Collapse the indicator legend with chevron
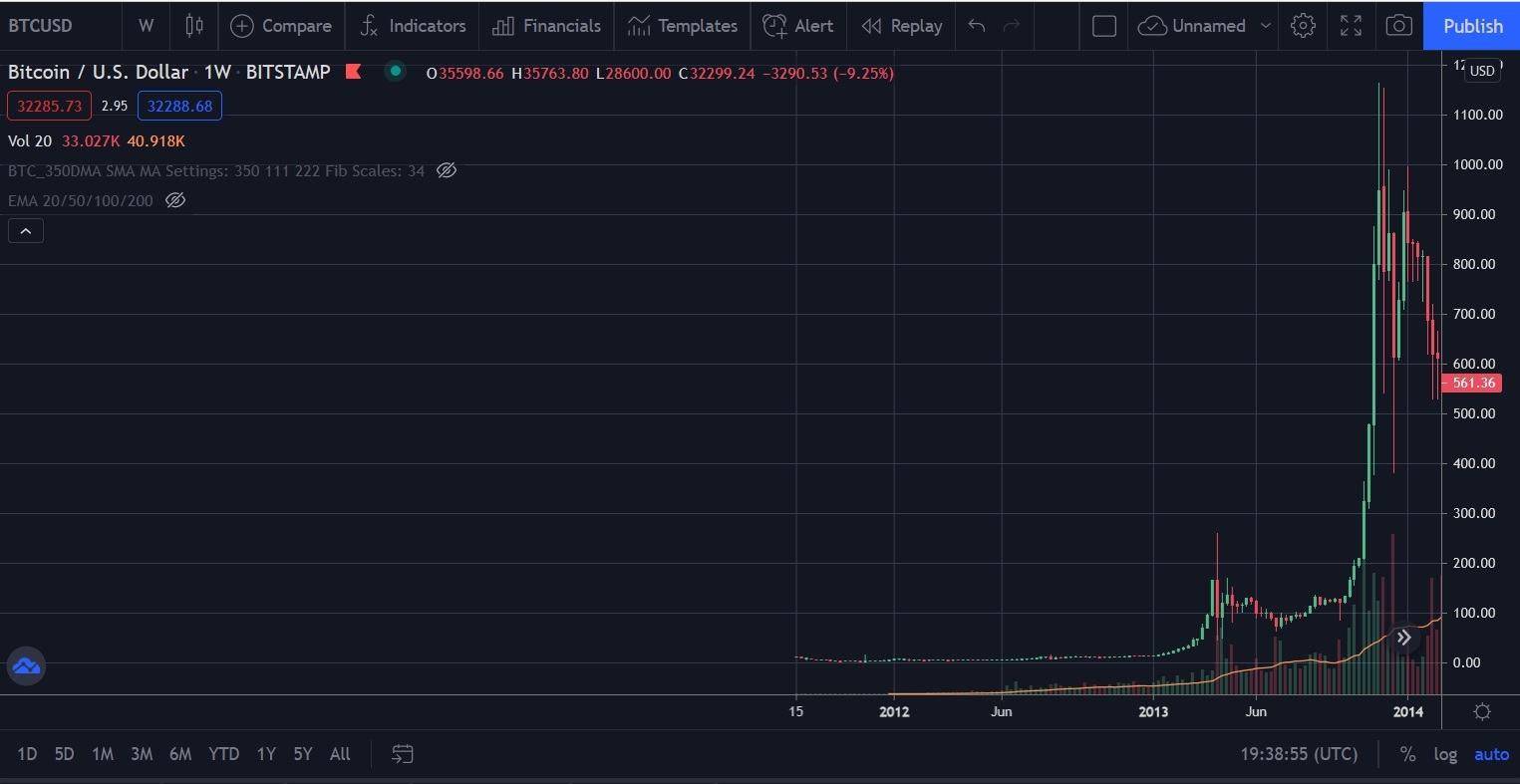1520x784 pixels. coord(26,231)
